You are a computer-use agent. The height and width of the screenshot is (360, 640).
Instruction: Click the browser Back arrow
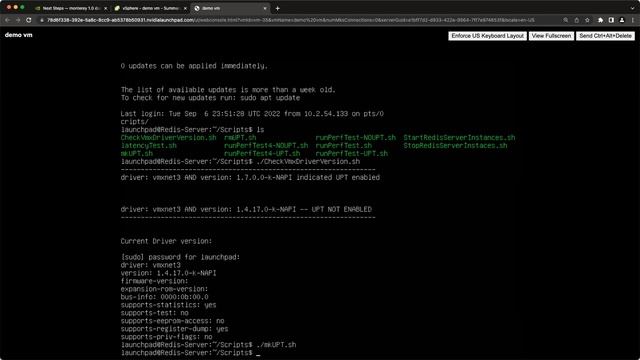pos(7,20)
